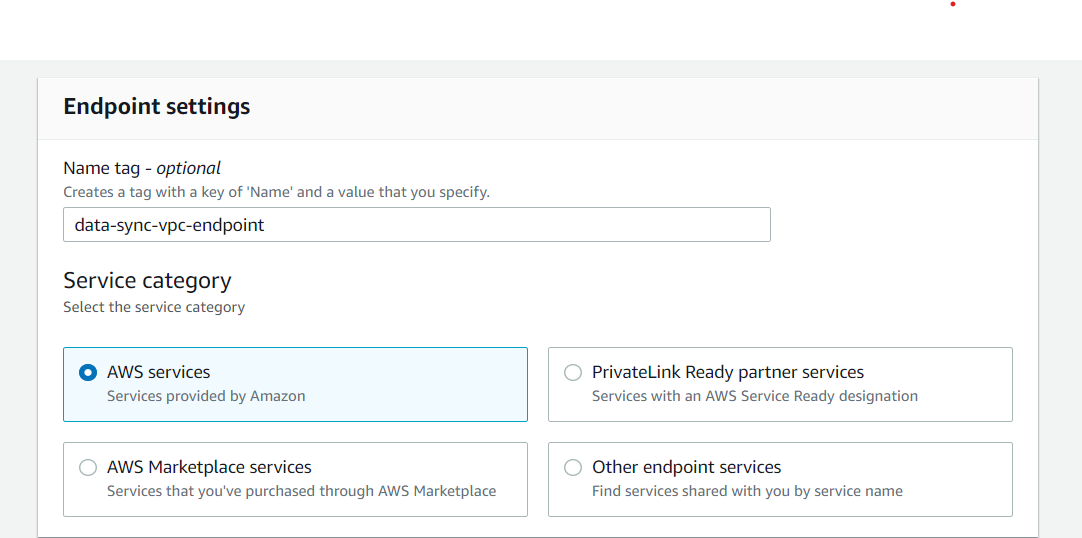Enable the Other endpoint services radio option
This screenshot has height=538, width=1082.
pyautogui.click(x=573, y=468)
